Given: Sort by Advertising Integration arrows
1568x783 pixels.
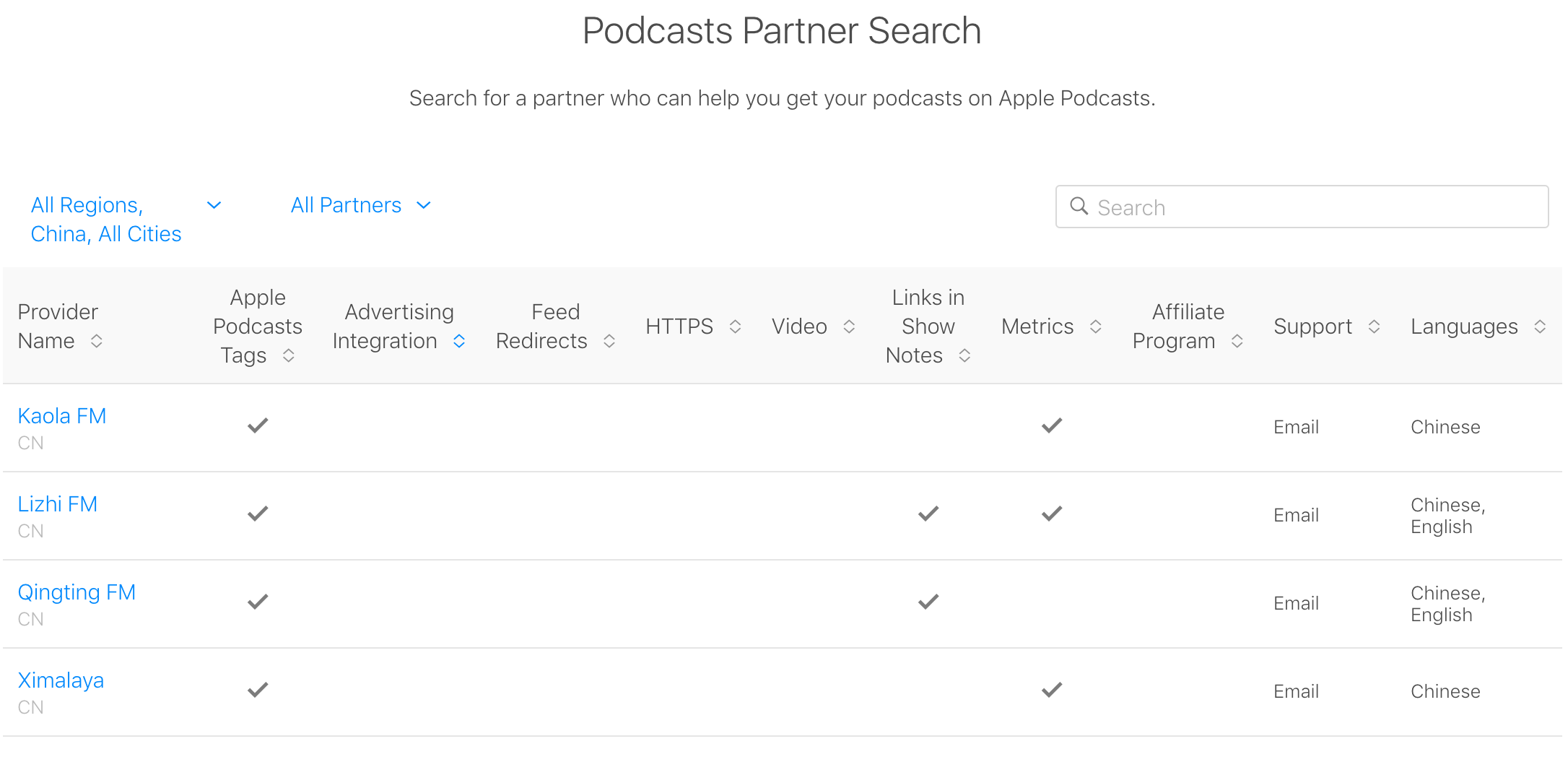Looking at the screenshot, I should coord(459,341).
